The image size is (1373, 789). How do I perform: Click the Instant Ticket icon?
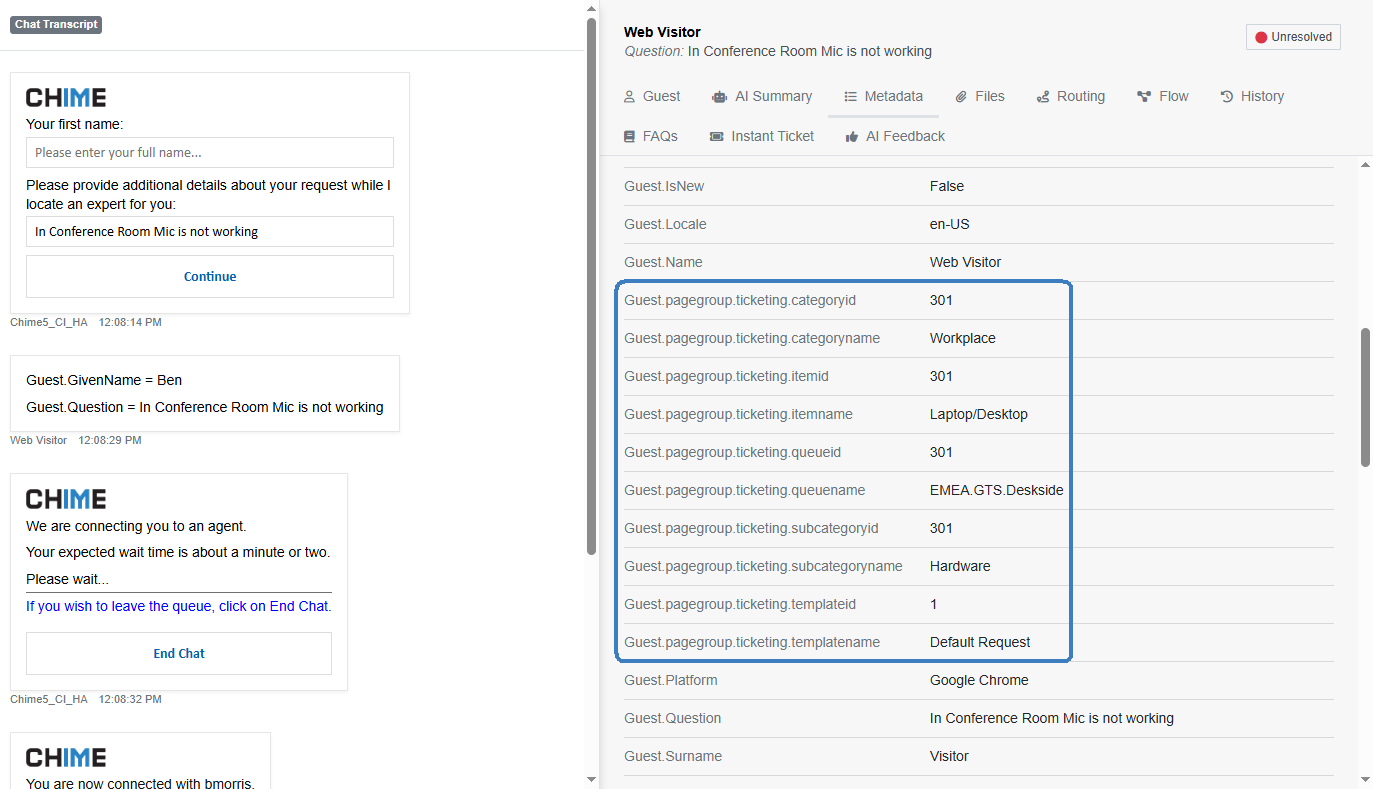pyautogui.click(x=716, y=137)
